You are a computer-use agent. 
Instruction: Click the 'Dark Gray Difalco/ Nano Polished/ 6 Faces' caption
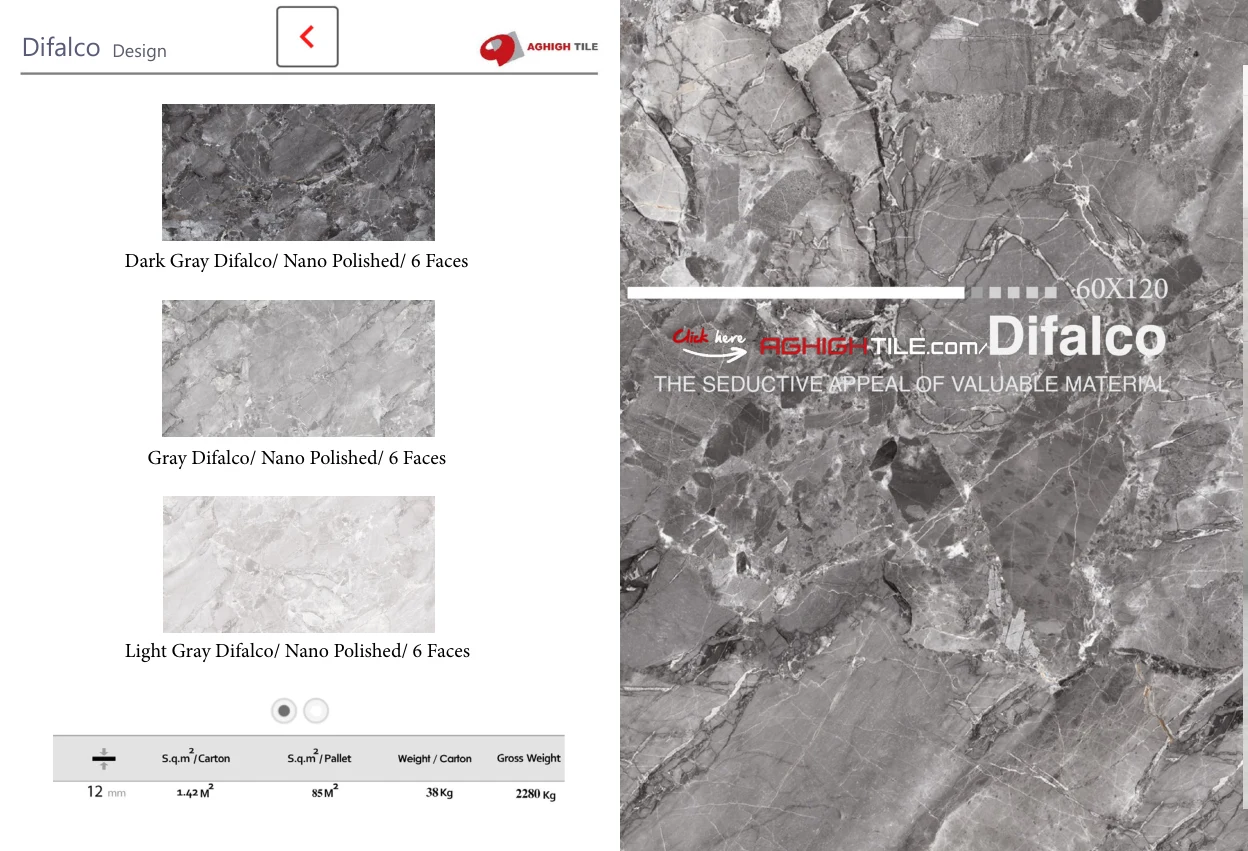point(296,261)
